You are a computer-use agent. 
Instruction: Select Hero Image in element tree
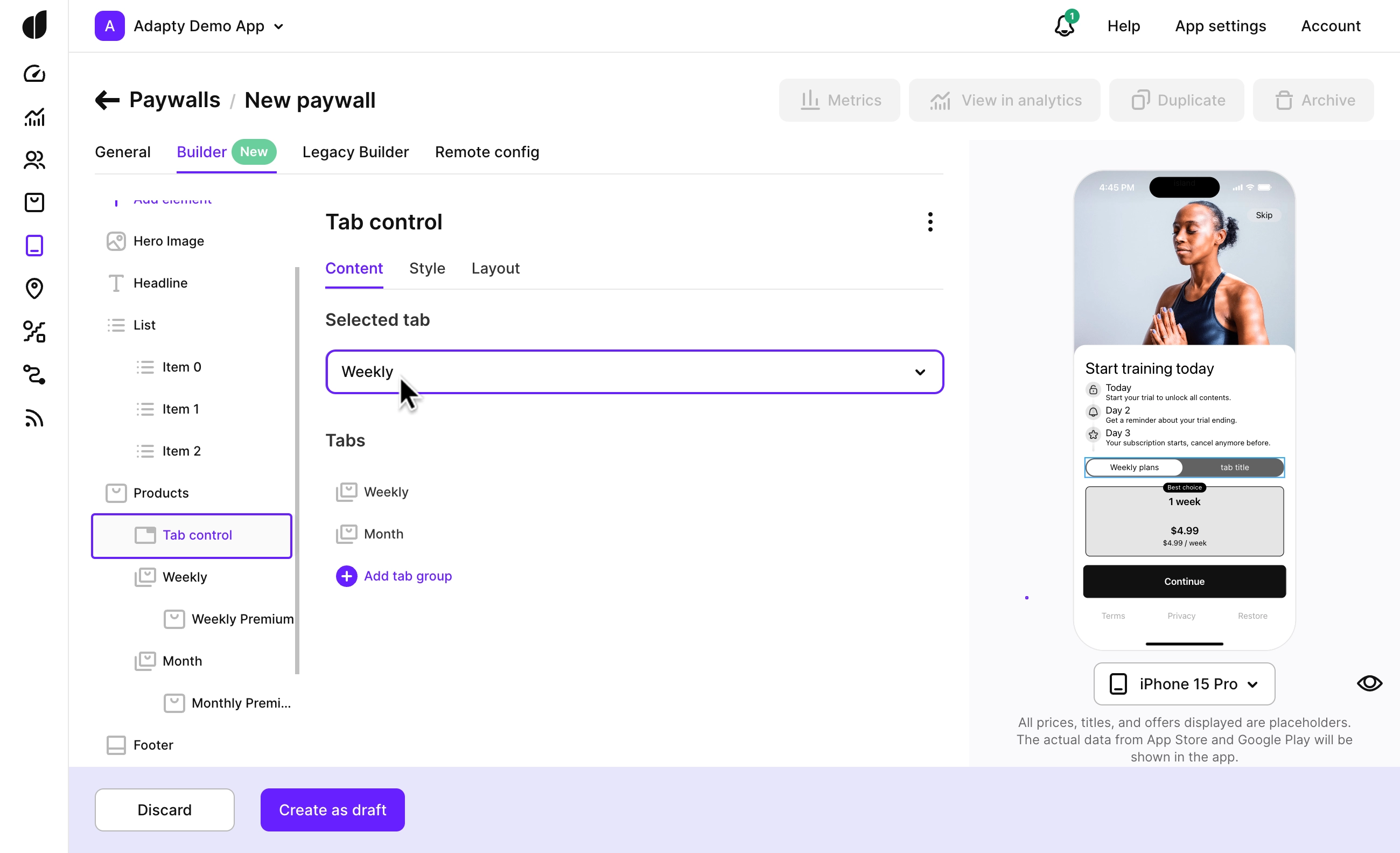pos(168,241)
